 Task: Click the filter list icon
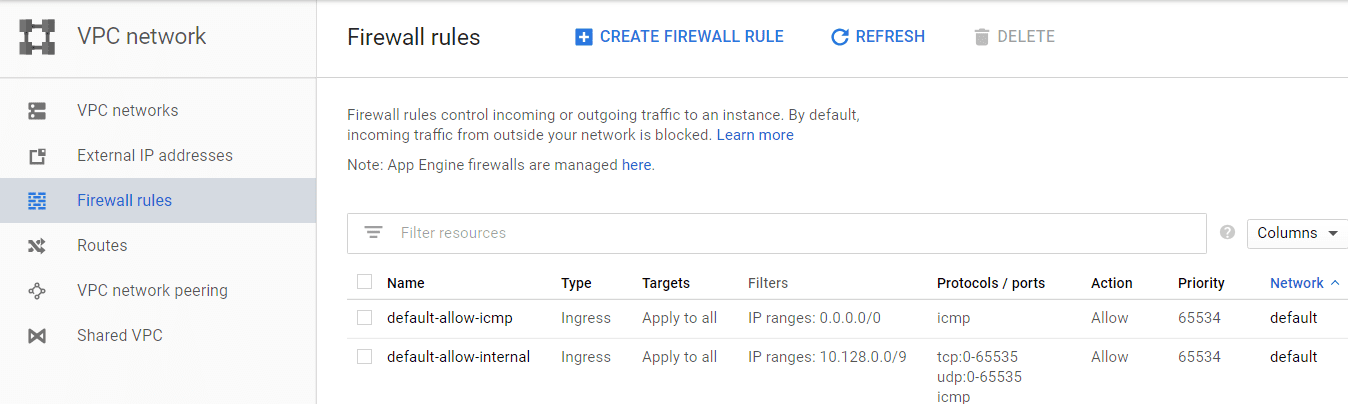tap(374, 233)
